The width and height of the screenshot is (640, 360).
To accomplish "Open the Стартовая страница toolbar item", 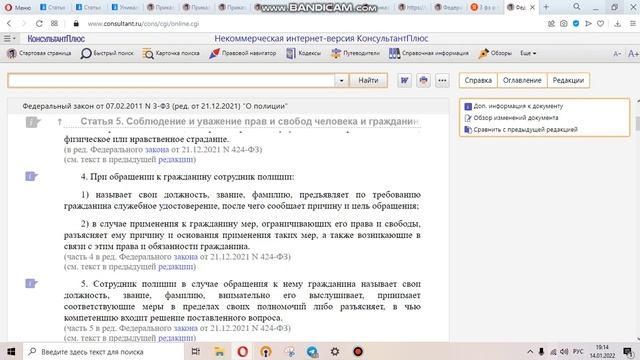I will click(39, 53).
